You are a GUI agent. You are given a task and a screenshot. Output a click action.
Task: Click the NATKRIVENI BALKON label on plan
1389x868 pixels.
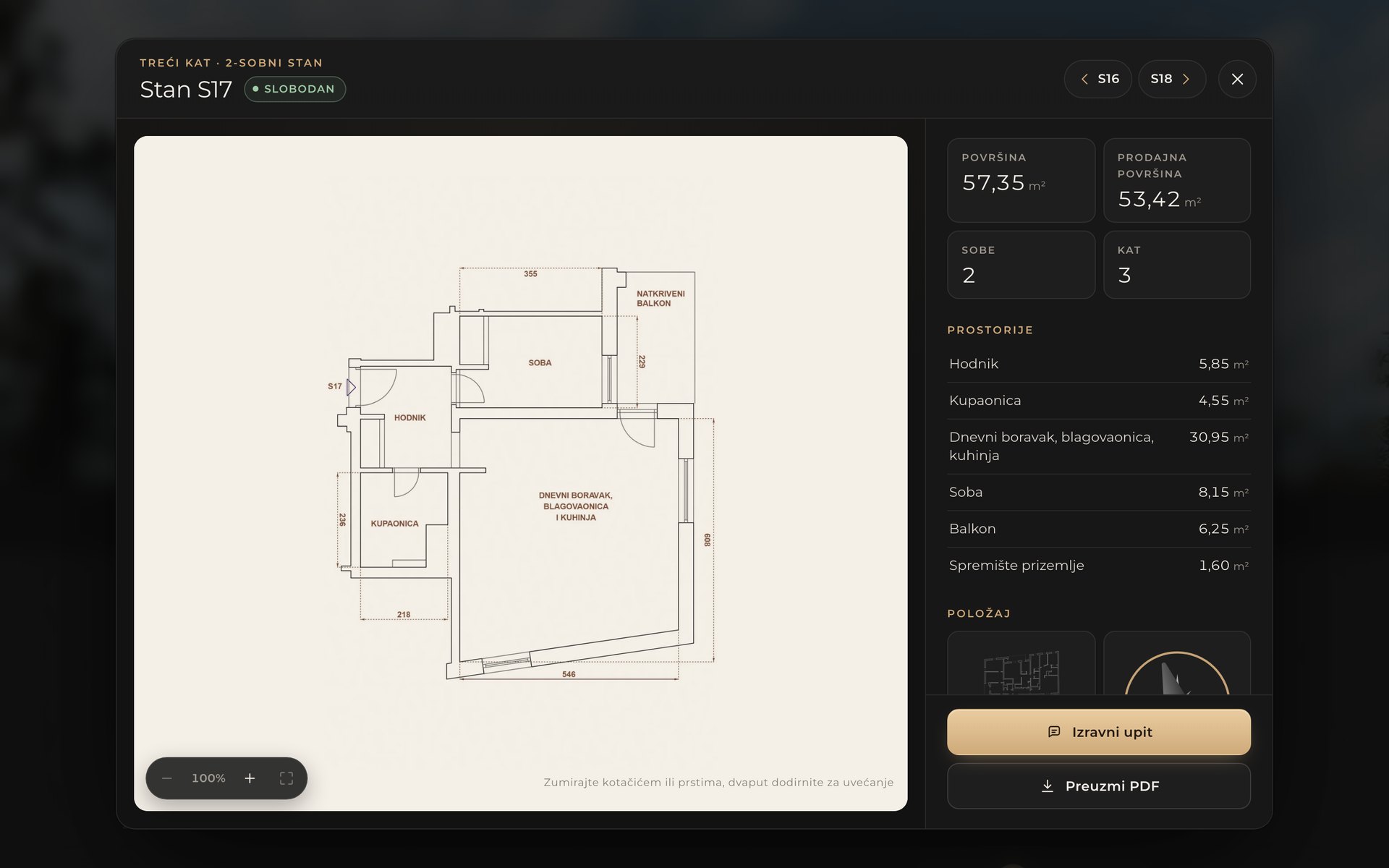[660, 299]
